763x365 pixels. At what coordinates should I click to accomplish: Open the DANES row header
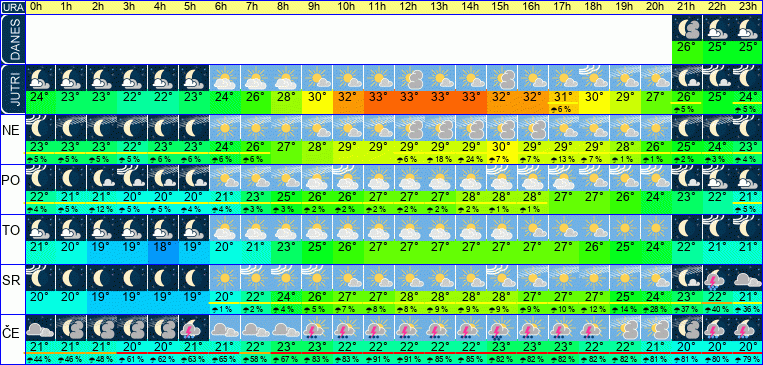tap(12, 39)
